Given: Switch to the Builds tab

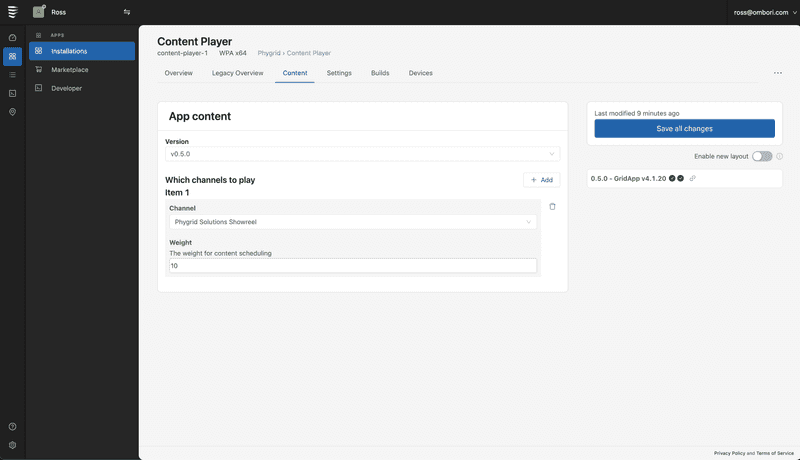Looking at the screenshot, I should (380, 73).
